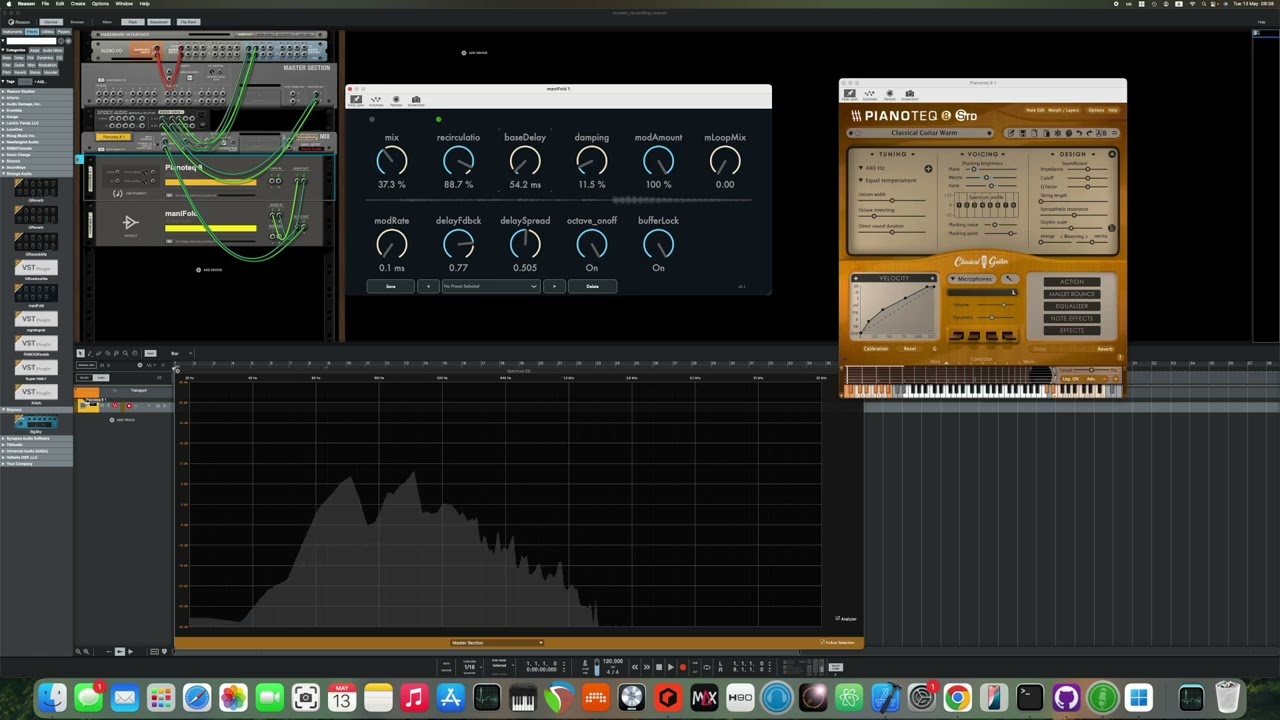Click microphone wrench settings icon in Pianoteq

(1009, 279)
